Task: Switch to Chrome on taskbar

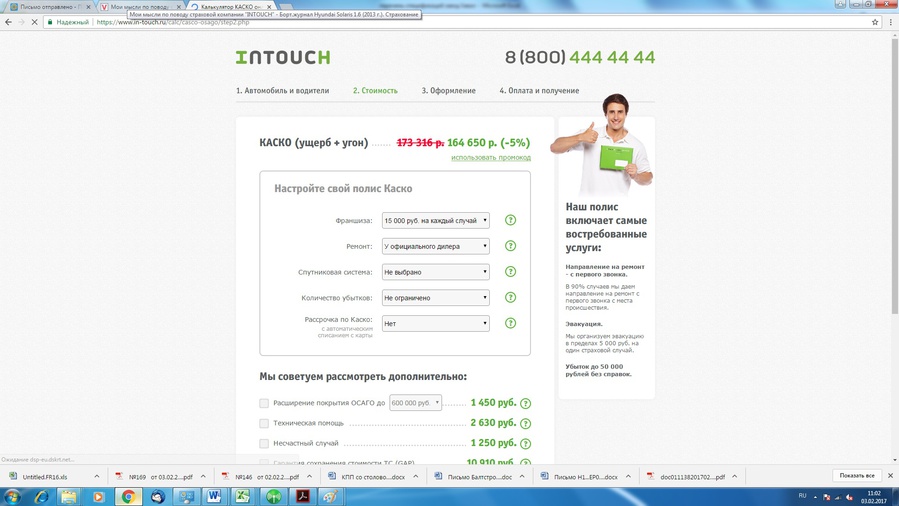Action: 128,496
